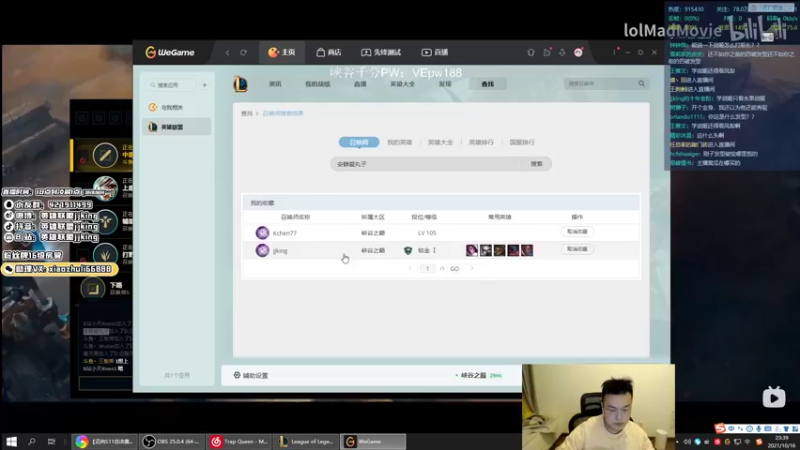Select the 英雄大全 sub-tab

[440, 142]
